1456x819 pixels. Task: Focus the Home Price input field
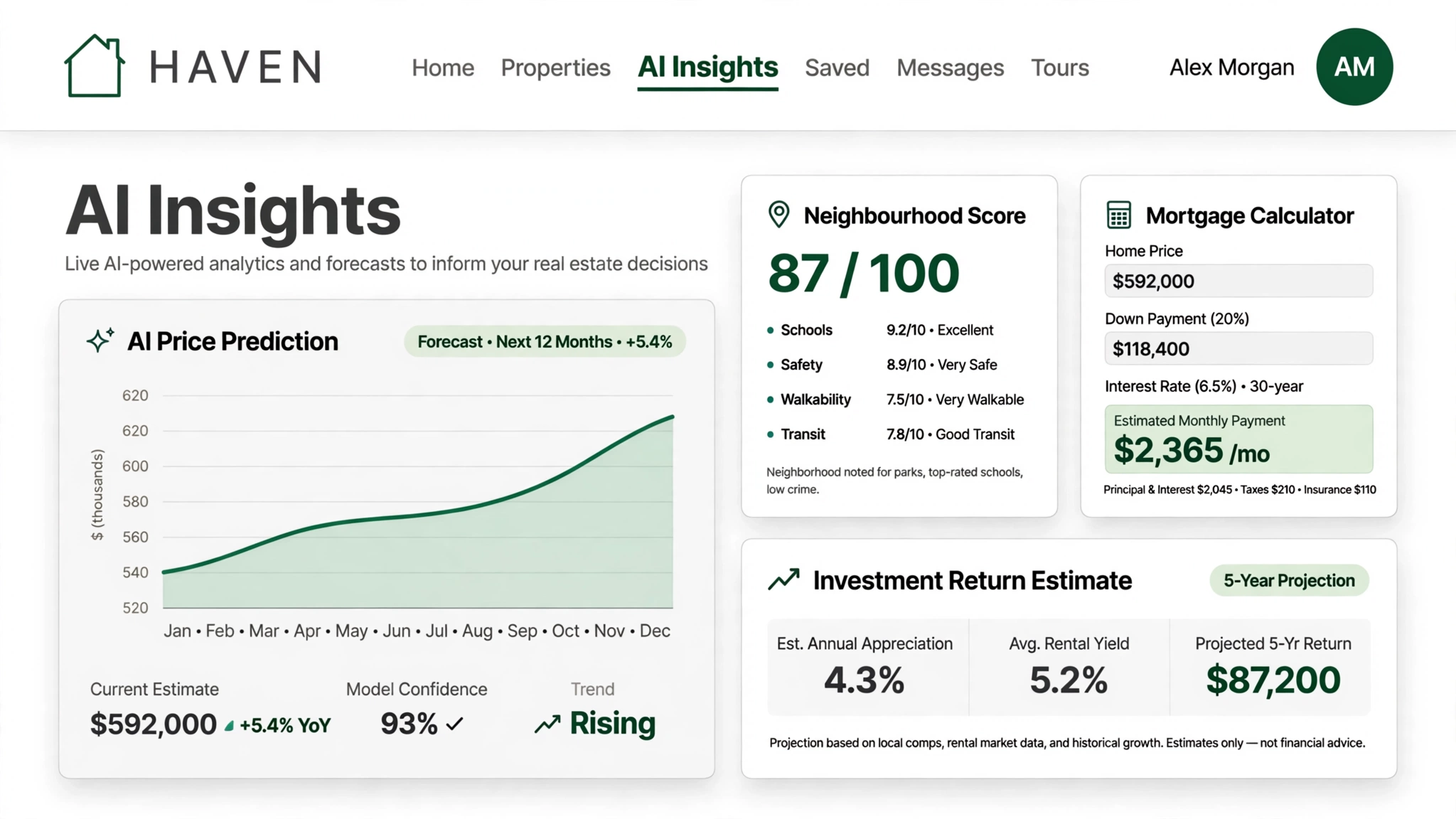(x=1238, y=281)
